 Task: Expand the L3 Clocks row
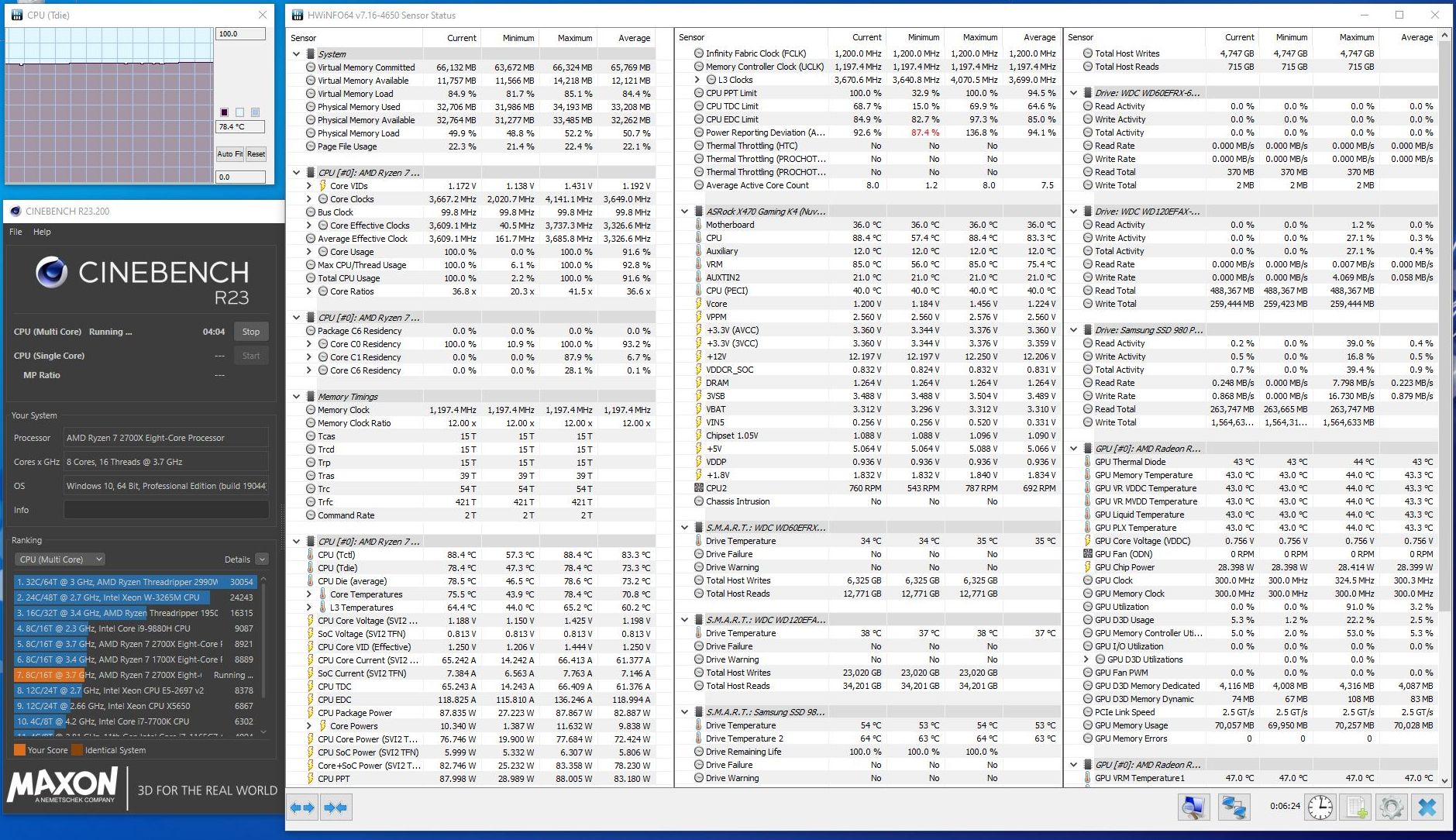pos(697,80)
